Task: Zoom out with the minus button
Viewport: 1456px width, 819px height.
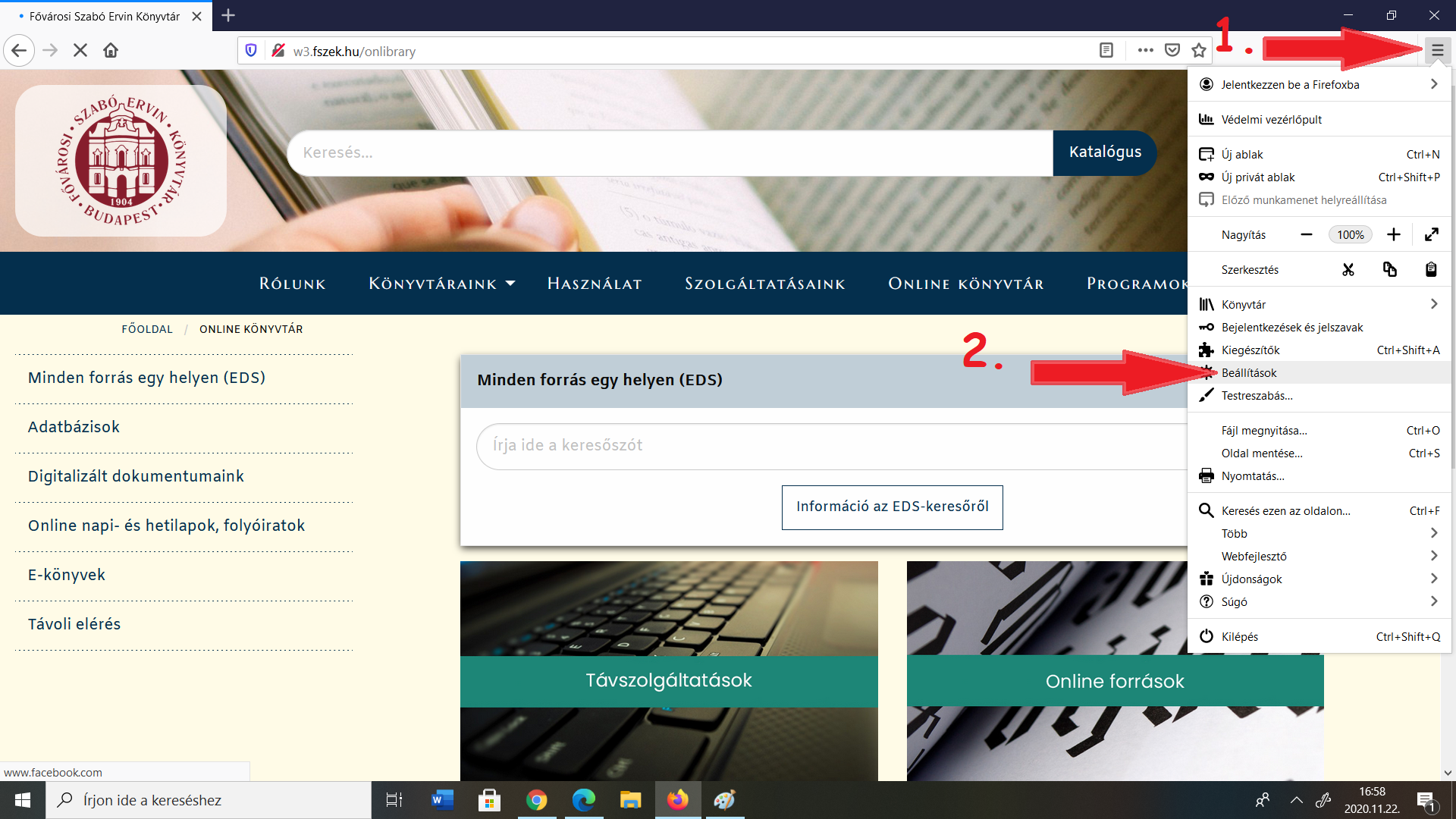Action: coord(1307,235)
